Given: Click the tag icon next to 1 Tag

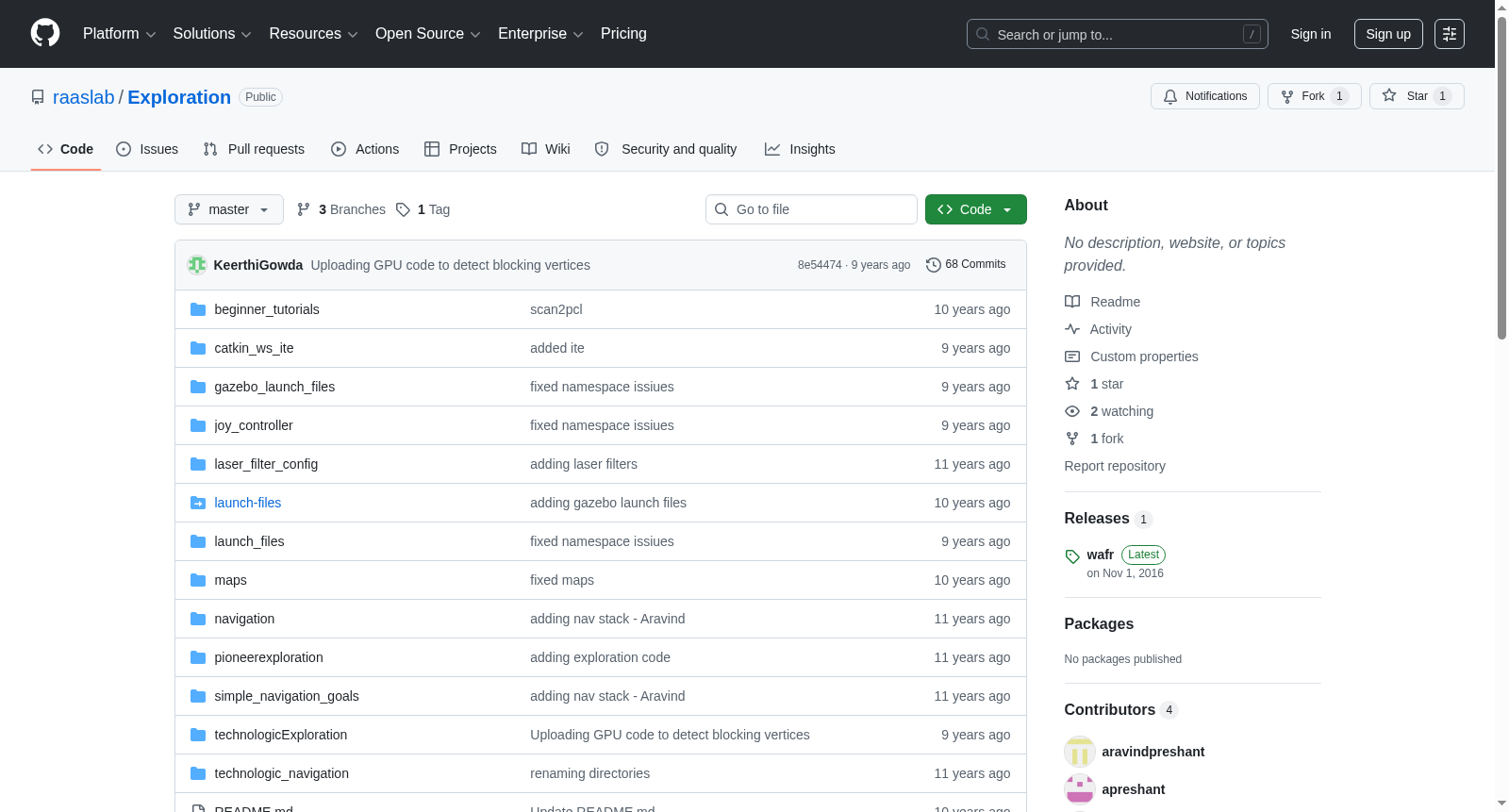Looking at the screenshot, I should [403, 209].
